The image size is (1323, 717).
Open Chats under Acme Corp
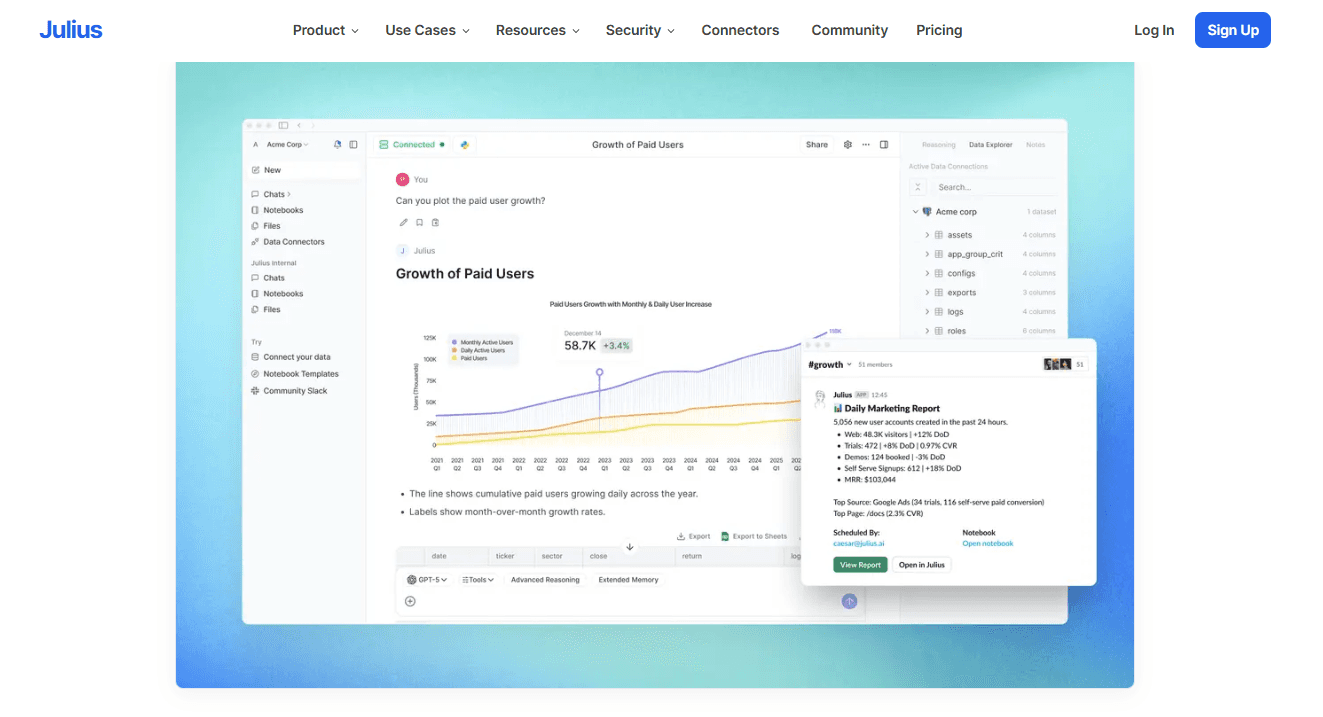(271, 194)
